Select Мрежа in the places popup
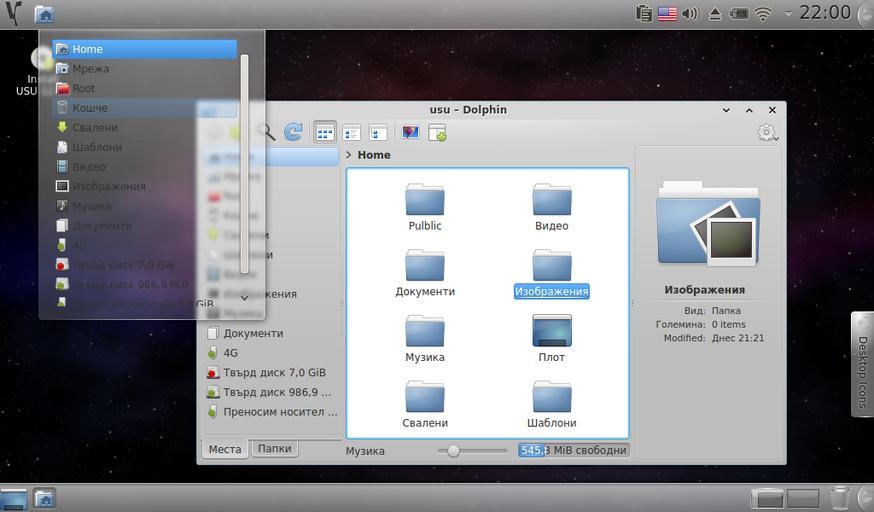Screen dimensions: 874x512 point(90,69)
